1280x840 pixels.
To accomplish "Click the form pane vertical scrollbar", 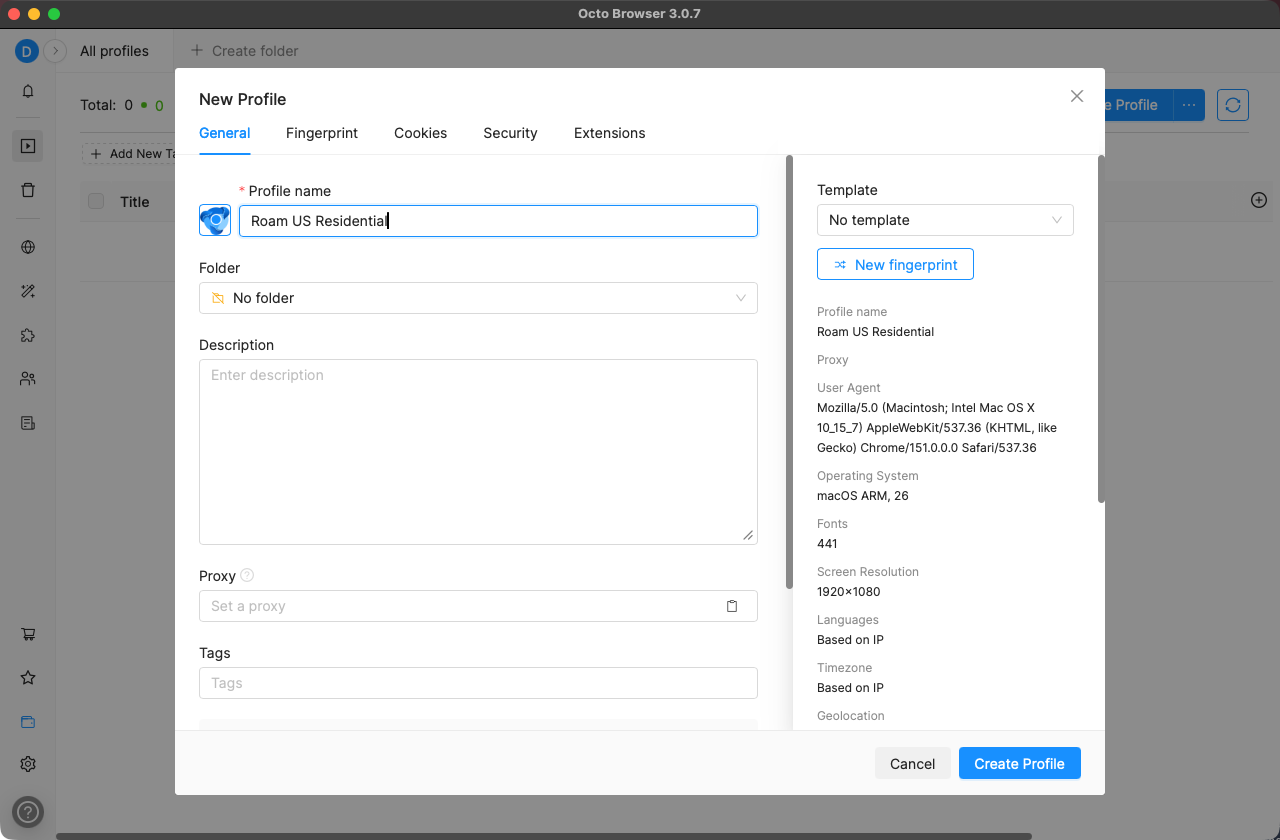I will (789, 371).
